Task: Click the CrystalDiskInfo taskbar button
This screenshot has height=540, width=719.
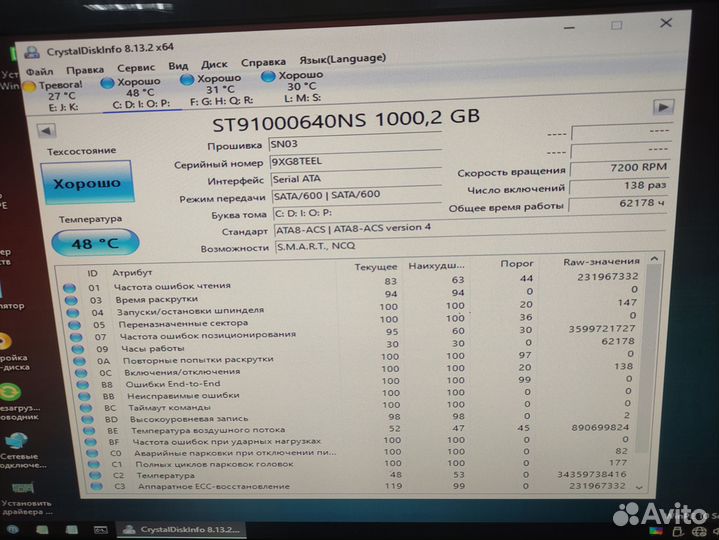Action: pyautogui.click(x=182, y=530)
